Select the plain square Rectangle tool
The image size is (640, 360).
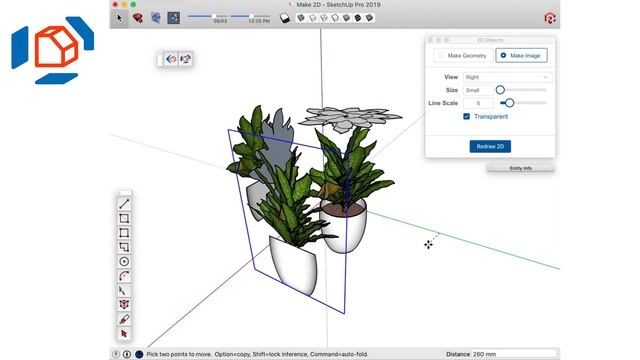[x=124, y=233]
